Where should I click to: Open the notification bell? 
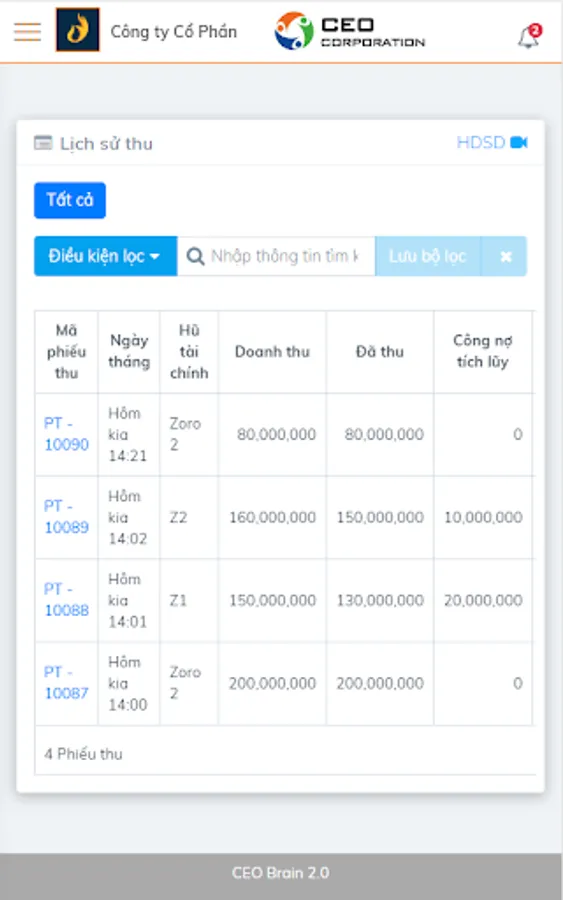pos(529,36)
